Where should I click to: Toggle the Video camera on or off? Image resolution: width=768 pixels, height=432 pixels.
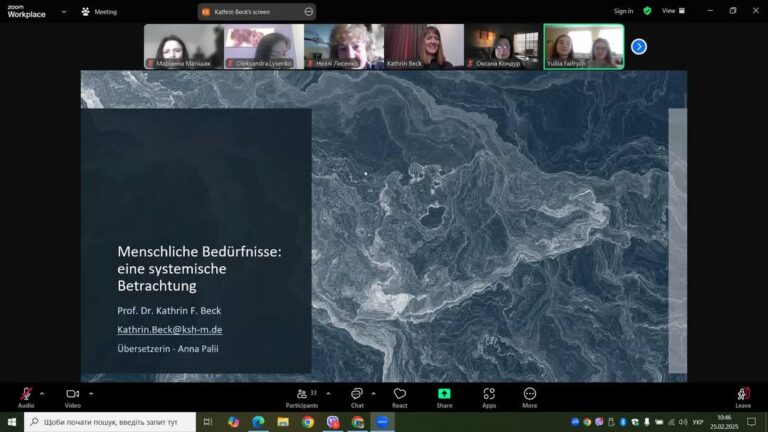click(x=72, y=394)
